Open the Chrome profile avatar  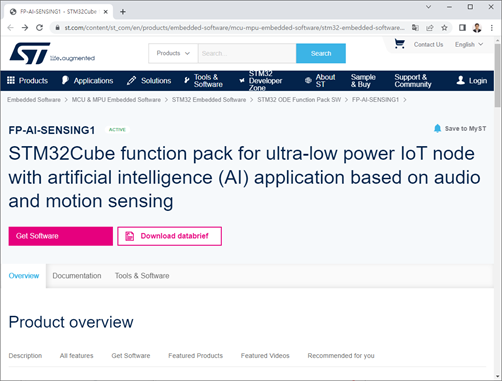point(477,28)
